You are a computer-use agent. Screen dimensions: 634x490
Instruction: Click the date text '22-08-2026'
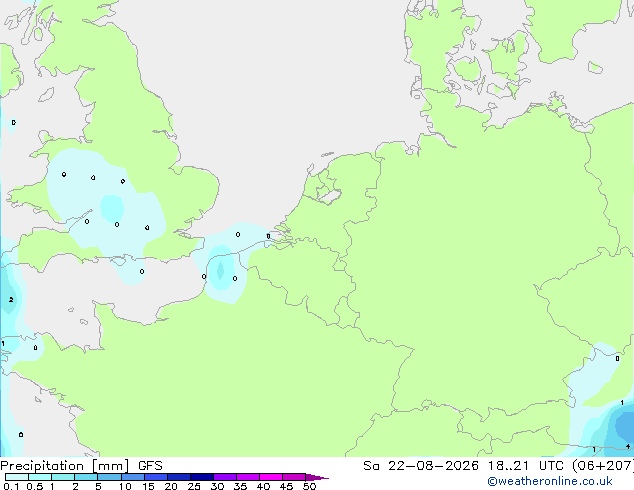[433, 466]
